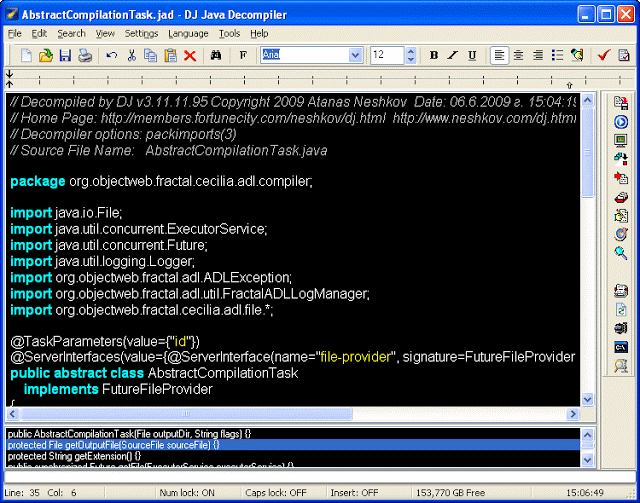Click the magnifying glass sidebar icon
The height and width of the screenshot is (503, 640).
pos(621,253)
